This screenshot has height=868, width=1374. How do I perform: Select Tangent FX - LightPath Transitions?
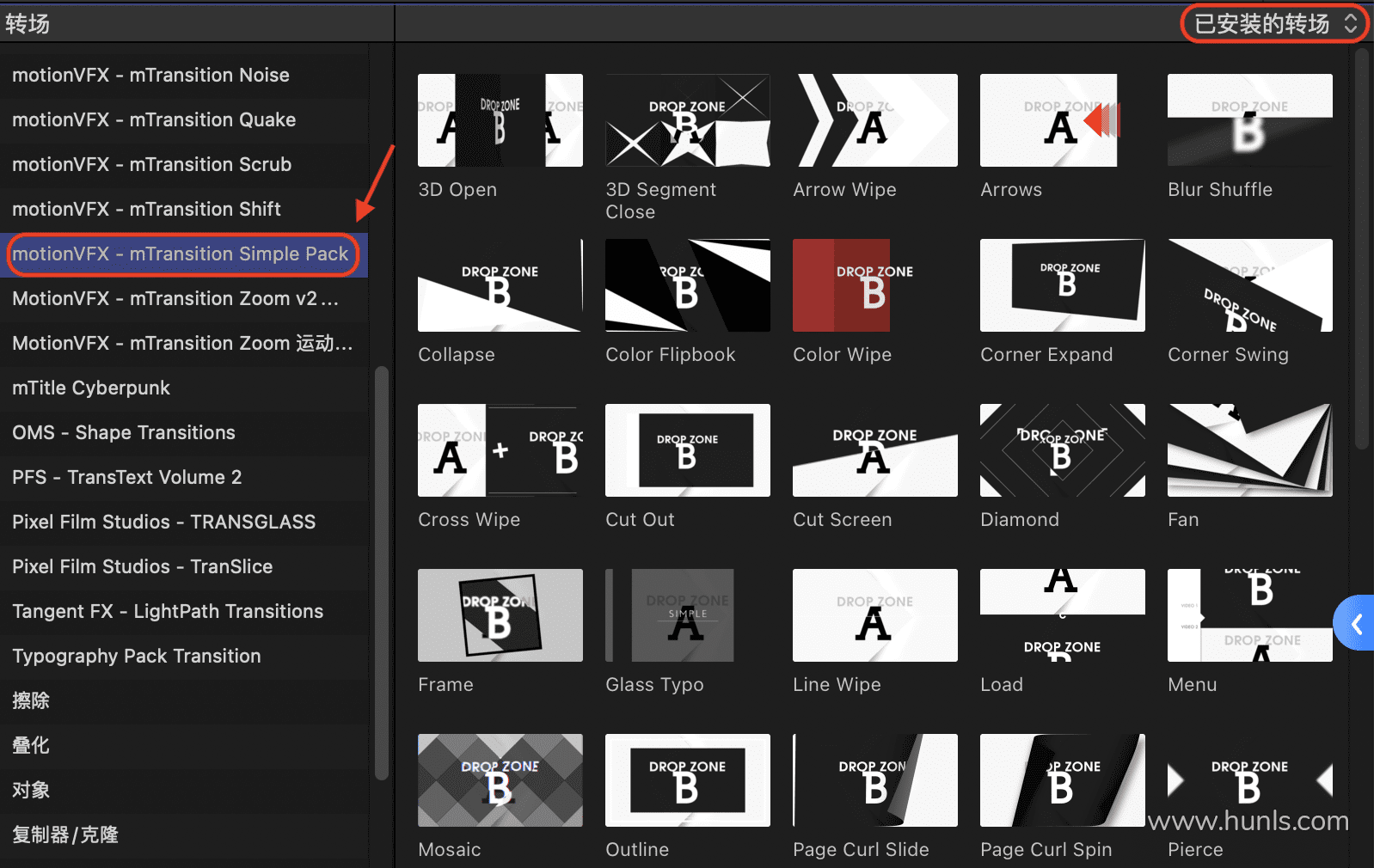tap(184, 611)
